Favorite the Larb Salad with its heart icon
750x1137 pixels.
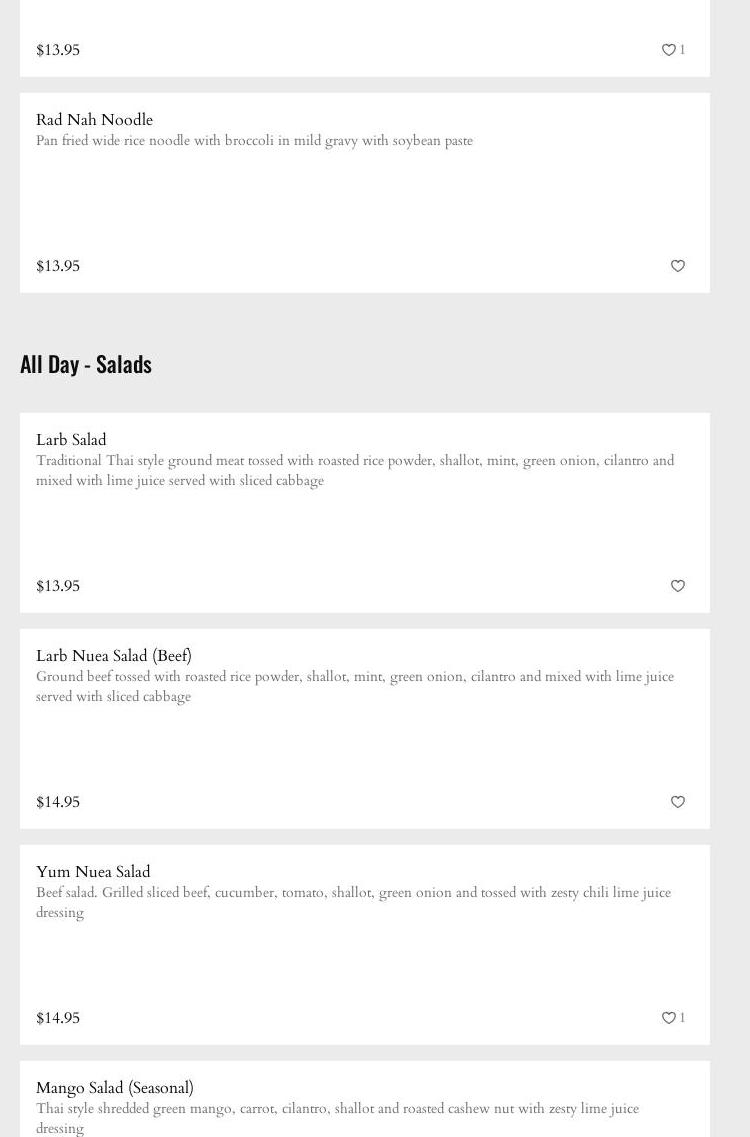click(678, 586)
